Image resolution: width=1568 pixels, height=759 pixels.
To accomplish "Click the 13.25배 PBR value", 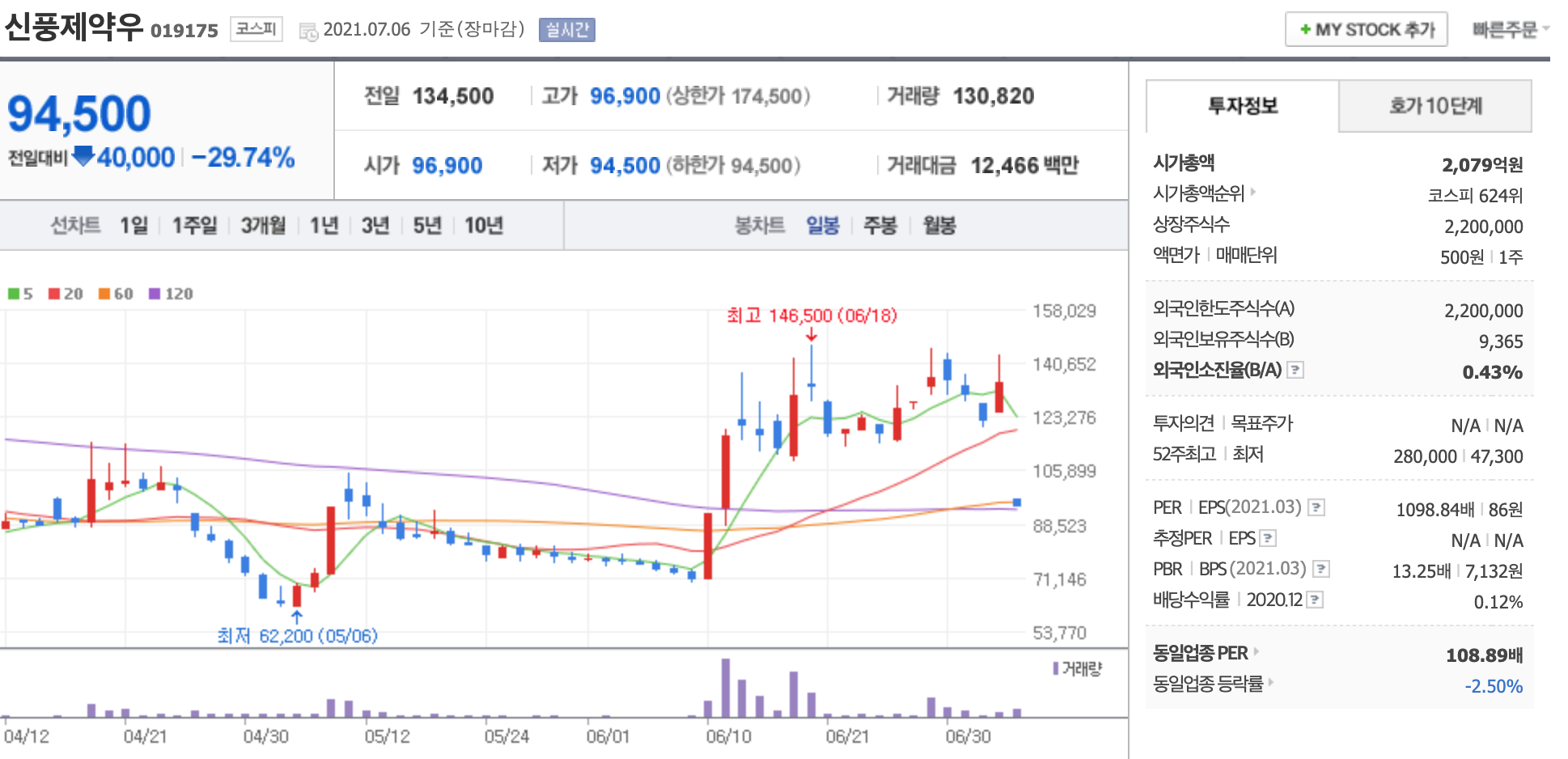I will click(1422, 571).
